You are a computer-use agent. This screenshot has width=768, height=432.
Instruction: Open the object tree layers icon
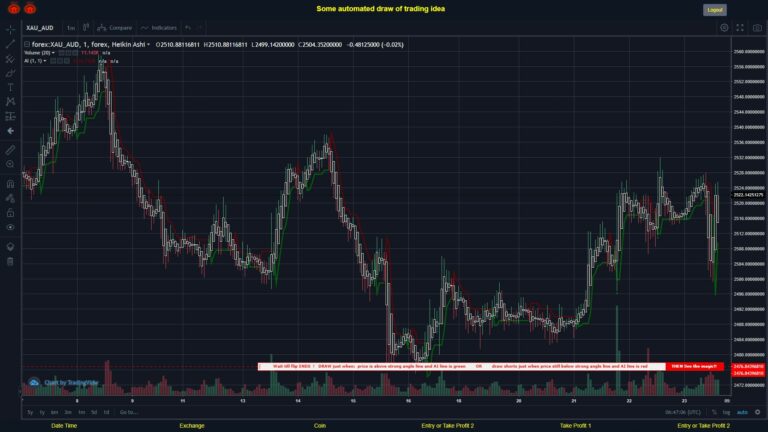pyautogui.click(x=10, y=246)
